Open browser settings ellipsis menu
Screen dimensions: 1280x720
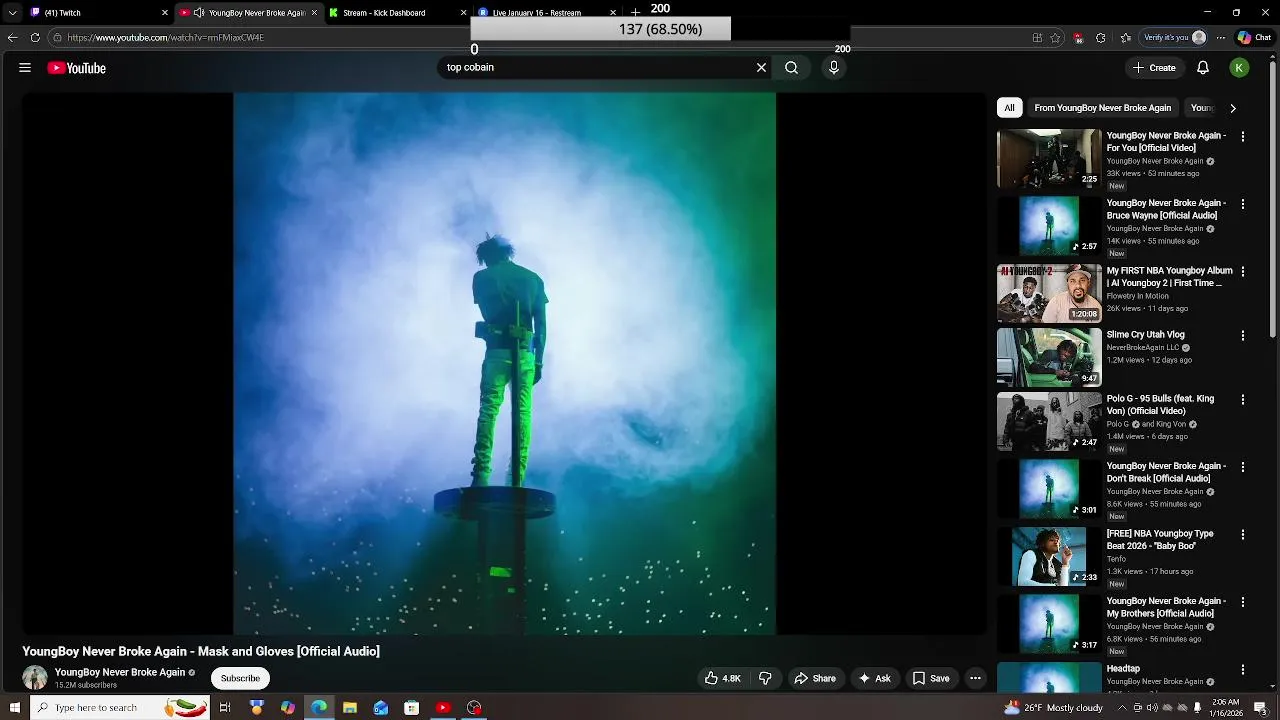coord(1220,38)
